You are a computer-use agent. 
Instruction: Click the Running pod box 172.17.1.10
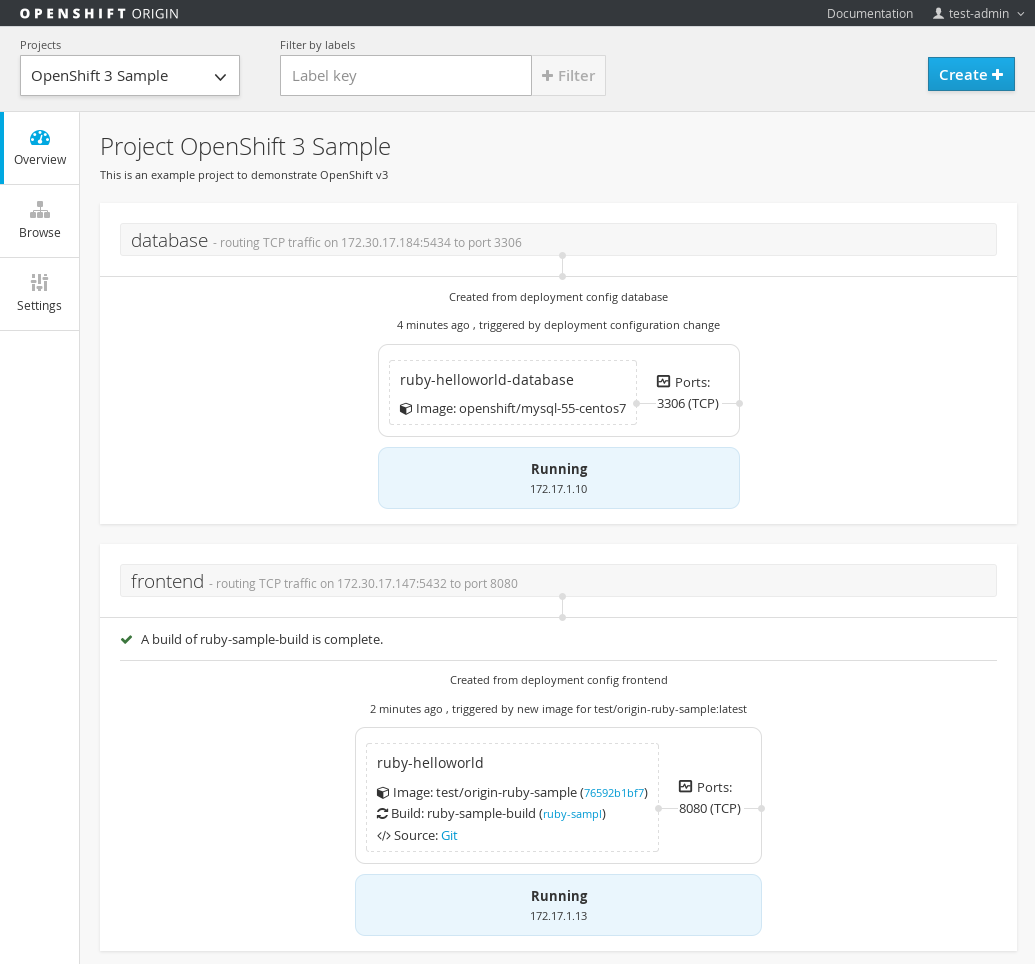(x=558, y=478)
